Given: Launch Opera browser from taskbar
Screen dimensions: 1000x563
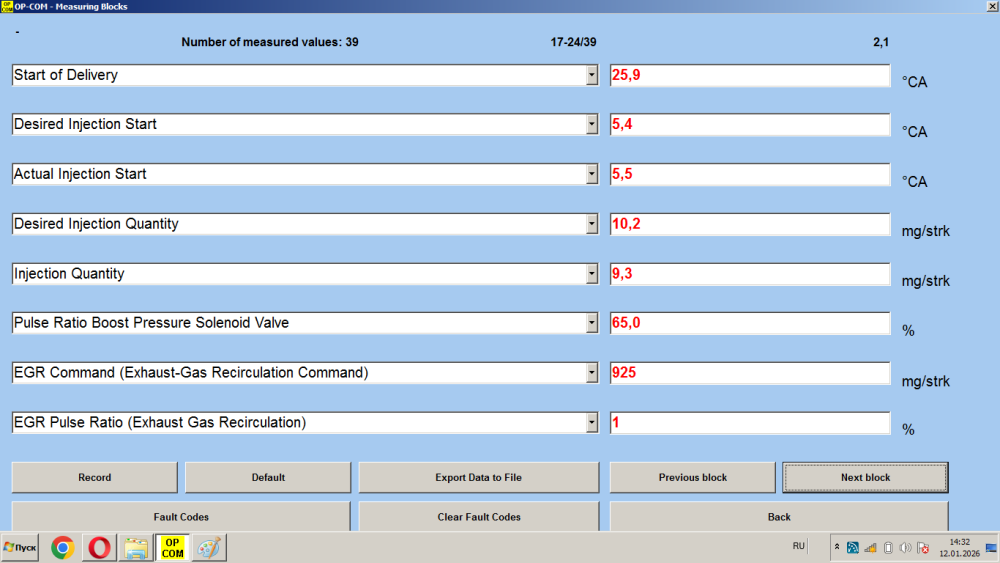Looking at the screenshot, I should click(99, 547).
